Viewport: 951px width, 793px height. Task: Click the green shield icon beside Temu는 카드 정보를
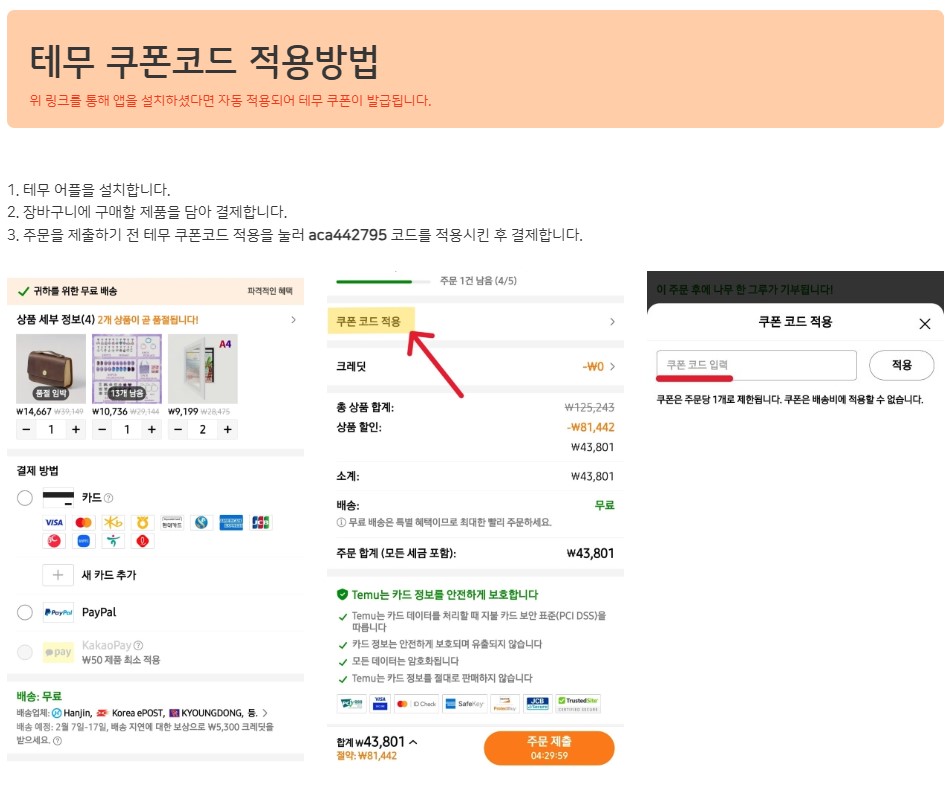[342, 595]
